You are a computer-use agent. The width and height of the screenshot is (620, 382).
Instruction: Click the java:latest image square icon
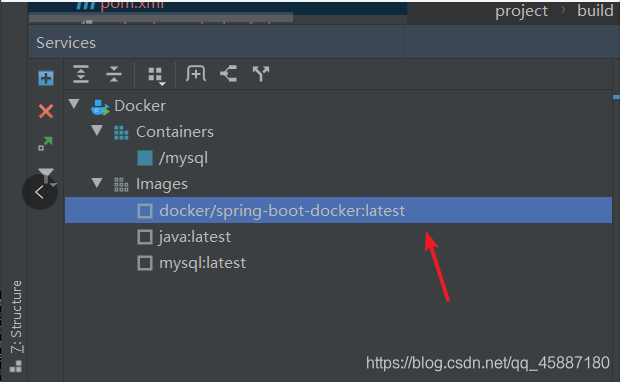[x=145, y=237]
